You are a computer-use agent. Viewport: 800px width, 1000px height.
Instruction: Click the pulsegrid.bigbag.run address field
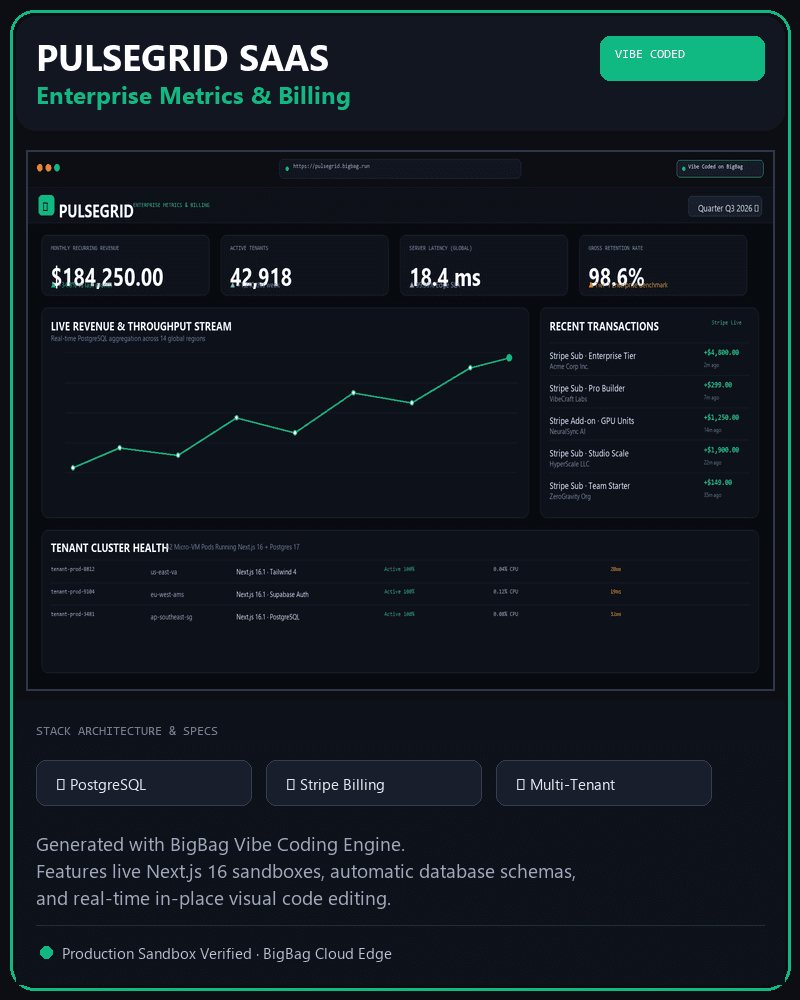(400, 168)
